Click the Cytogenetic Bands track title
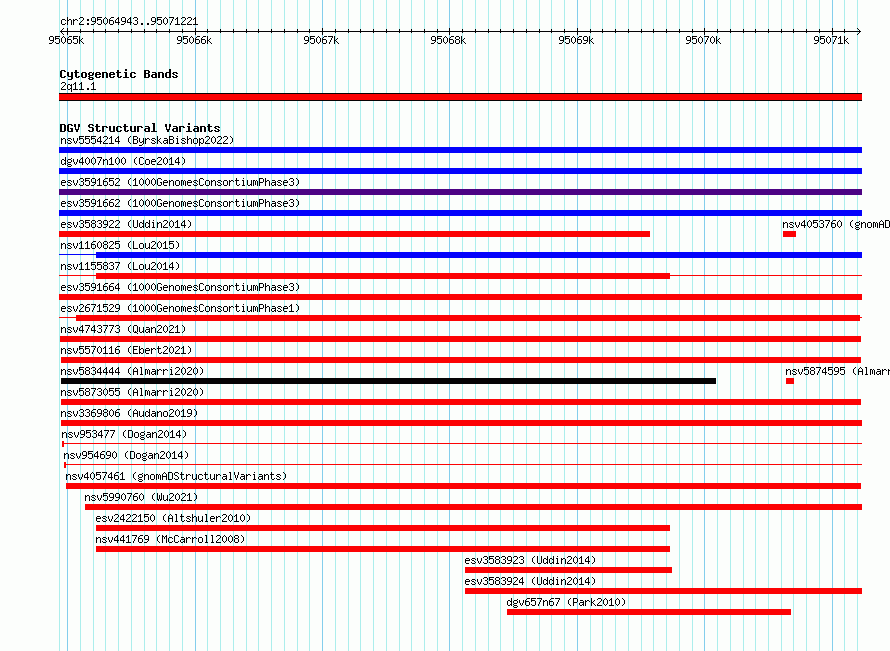 pyautogui.click(x=119, y=74)
